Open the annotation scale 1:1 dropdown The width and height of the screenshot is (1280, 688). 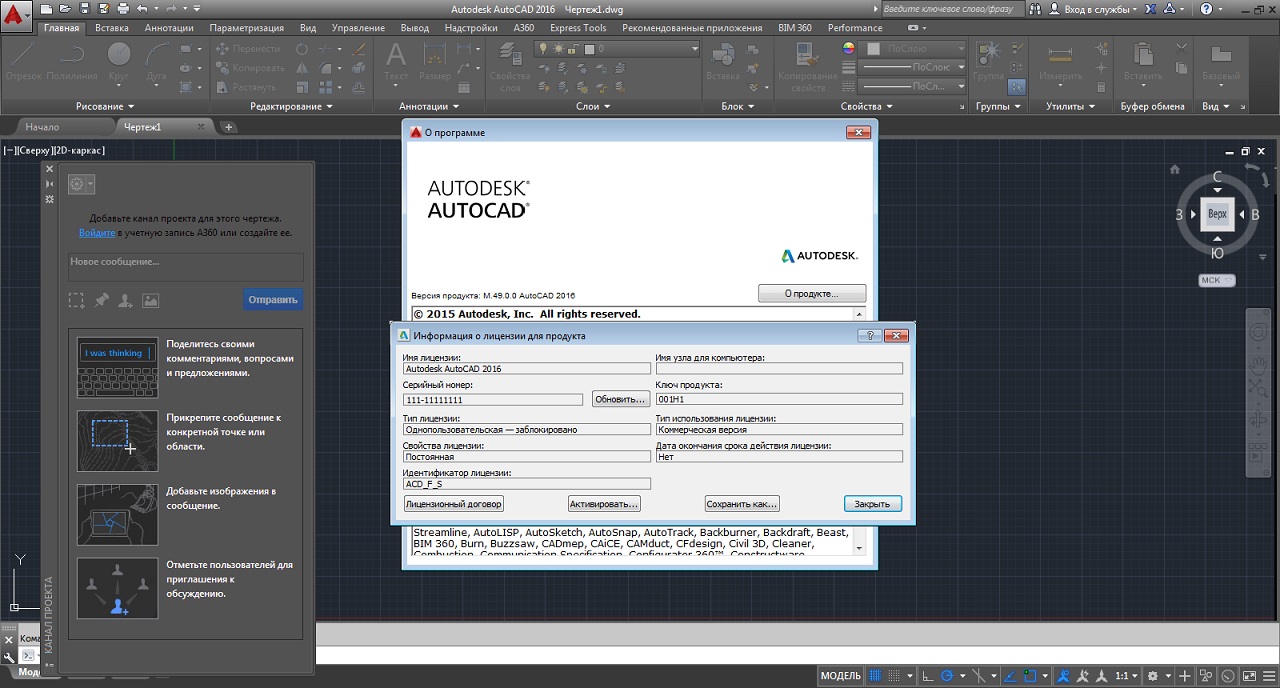tap(1127, 676)
